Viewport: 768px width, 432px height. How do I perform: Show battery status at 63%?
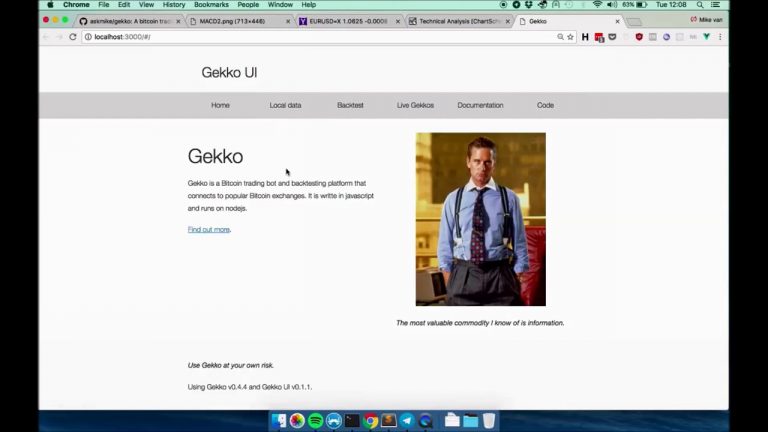pyautogui.click(x=635, y=5)
